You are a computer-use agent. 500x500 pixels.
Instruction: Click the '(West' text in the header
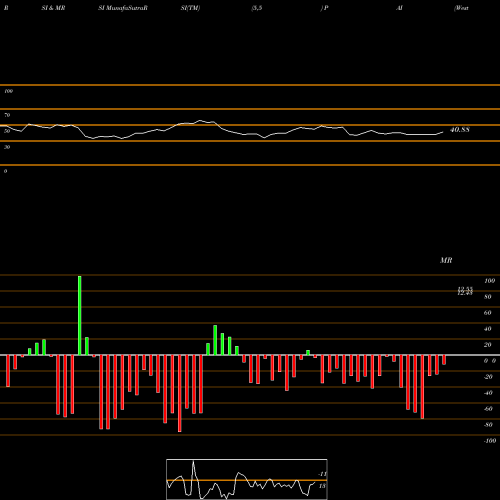[461, 8]
